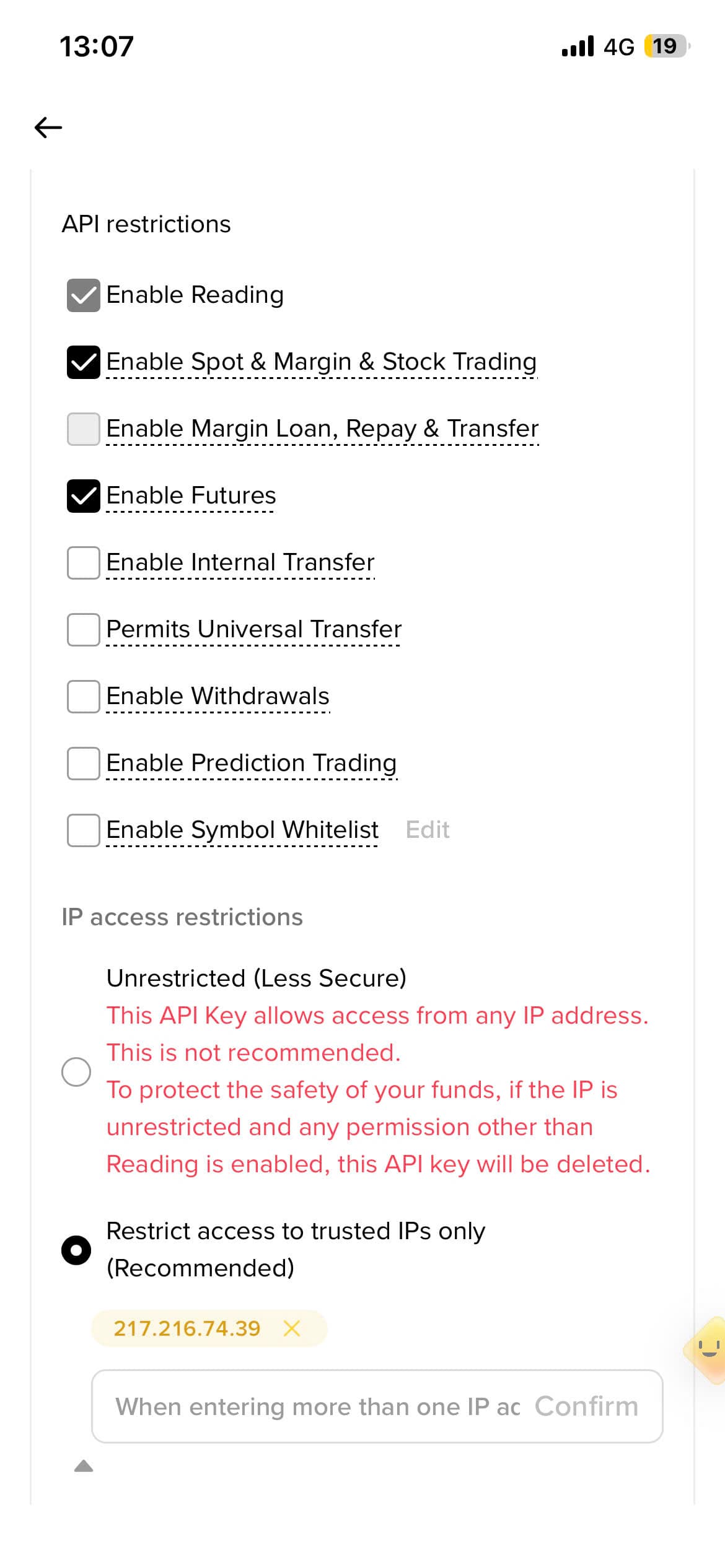The image size is (725, 1568).
Task: Open the floating smiley chat assistant icon
Action: (x=708, y=1350)
